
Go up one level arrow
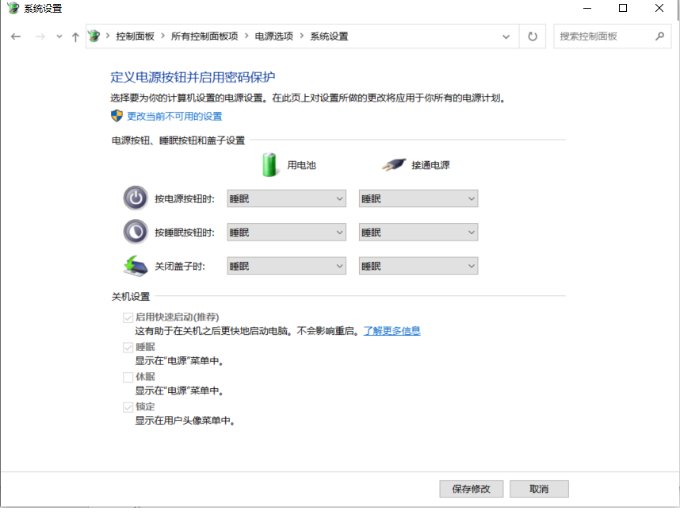(x=75, y=37)
